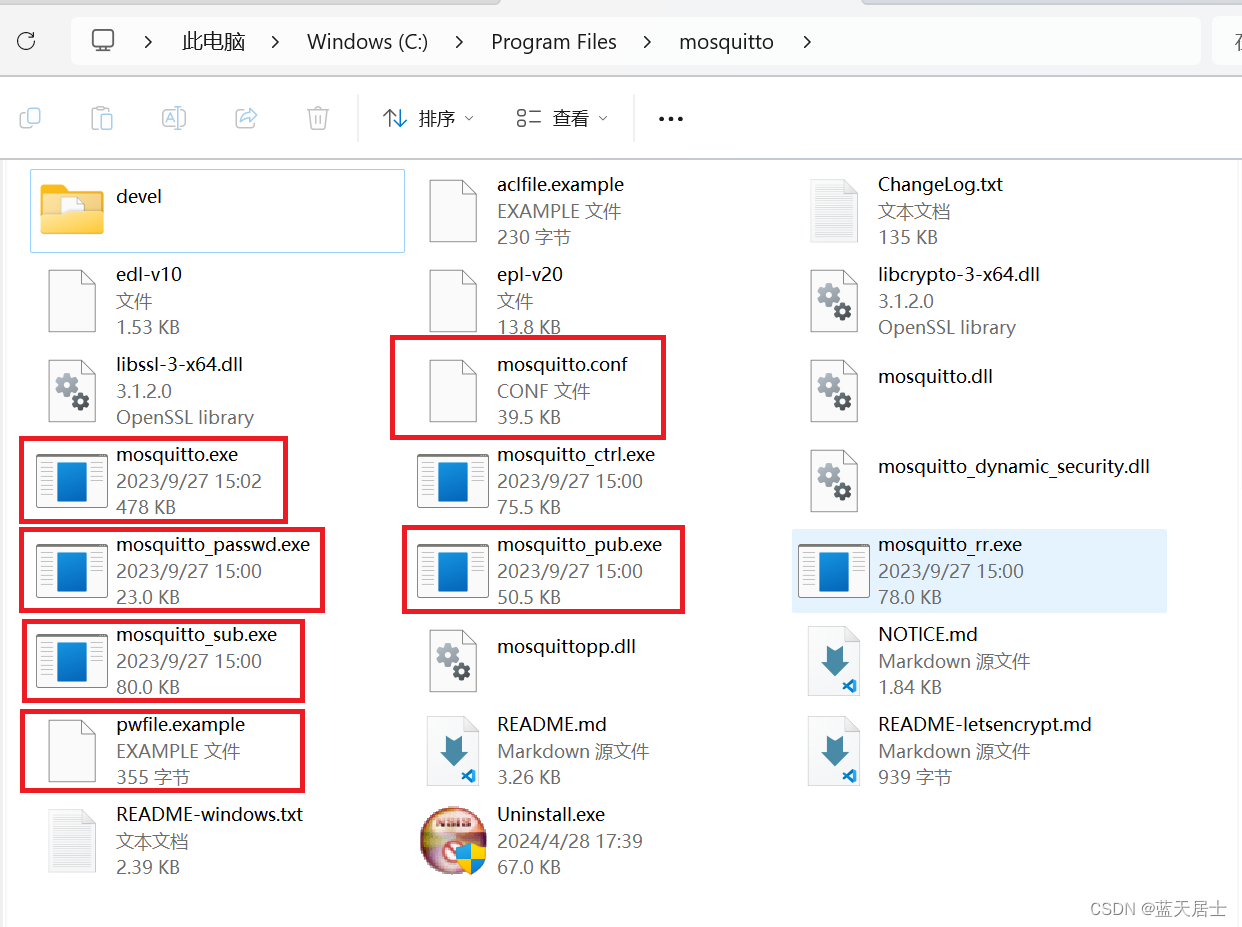Select the edl-v10 file name
This screenshot has width=1242, height=927.
[x=149, y=274]
